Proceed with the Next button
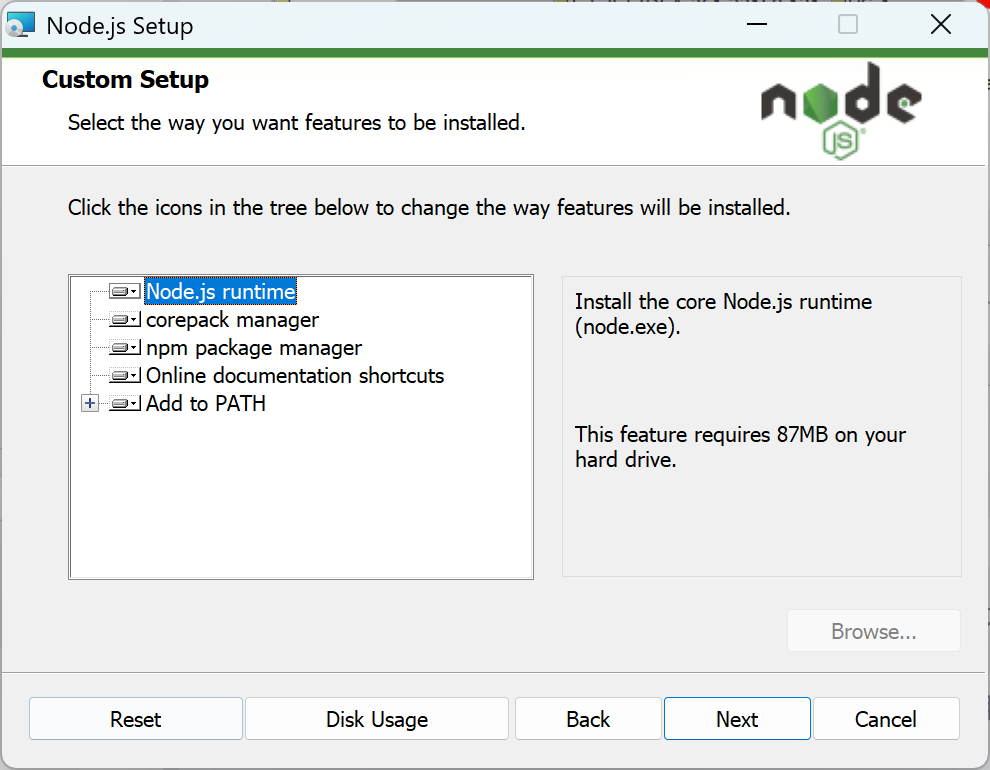The width and height of the screenshot is (990, 770). click(737, 719)
